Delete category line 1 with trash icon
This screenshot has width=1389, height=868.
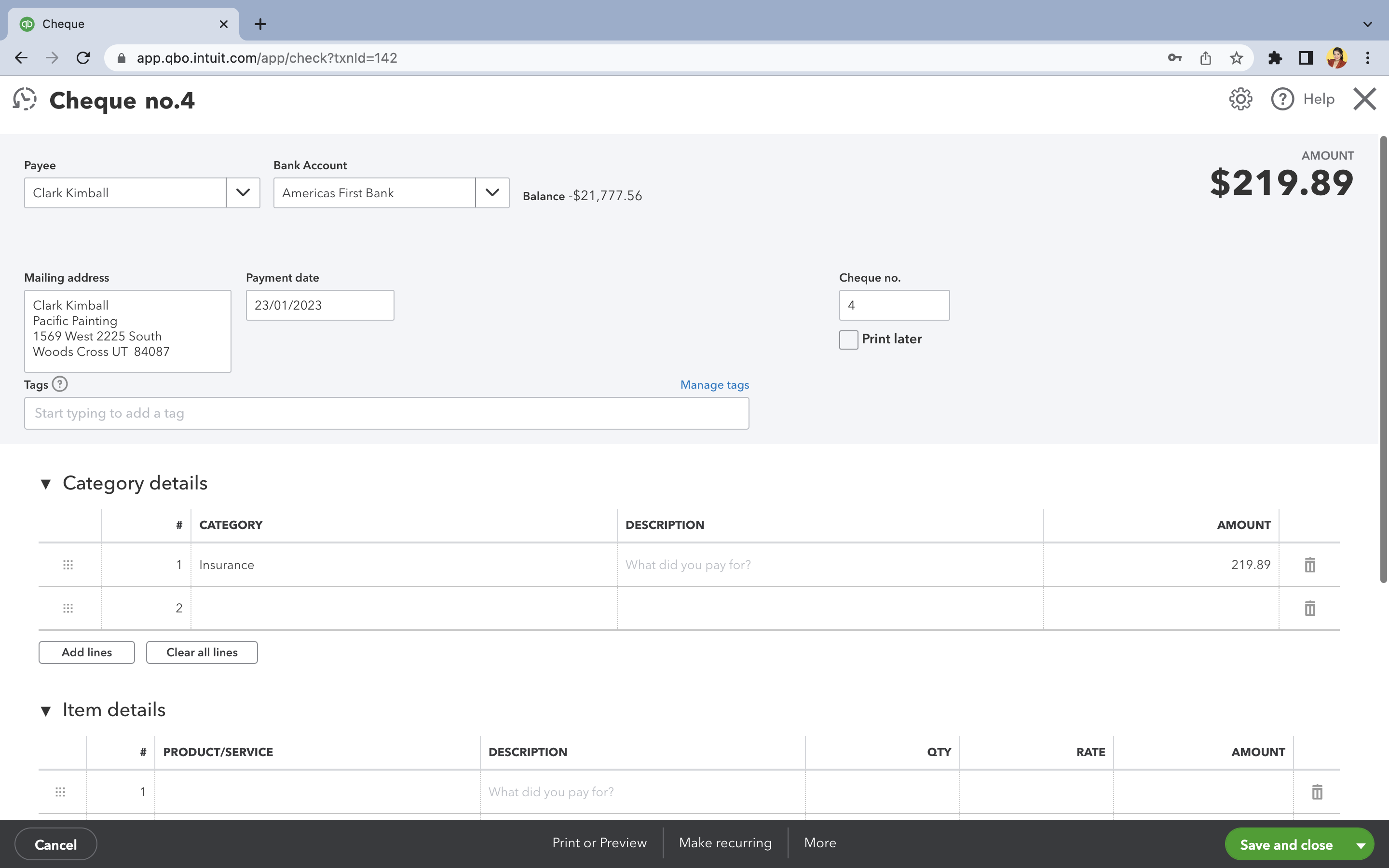click(1309, 565)
